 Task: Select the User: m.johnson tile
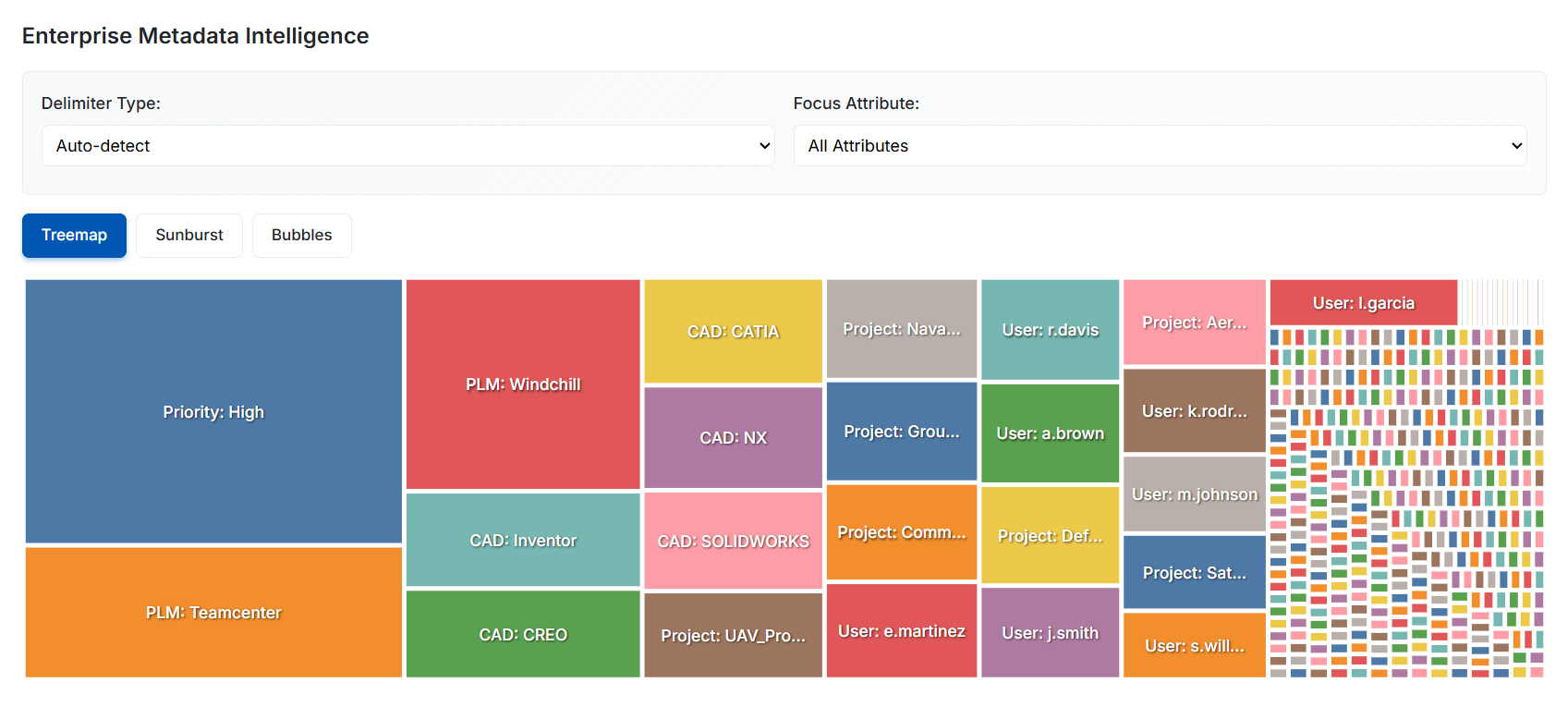click(1195, 494)
